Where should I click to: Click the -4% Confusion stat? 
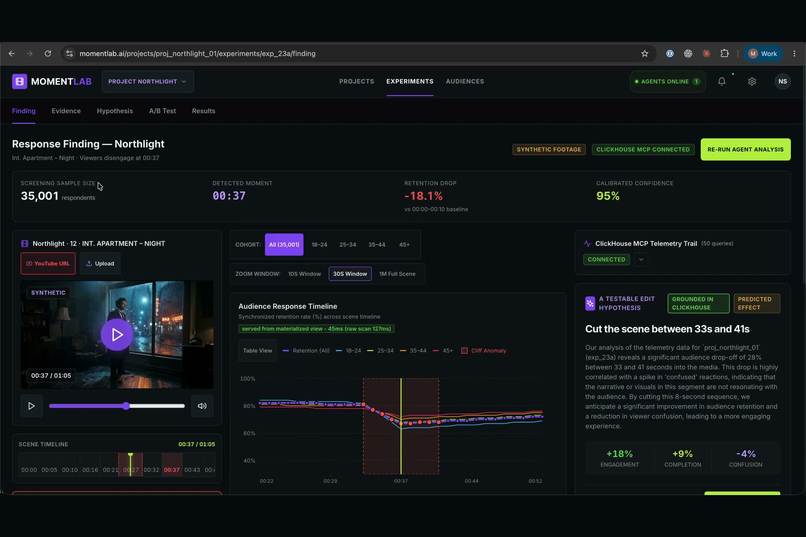pos(745,458)
